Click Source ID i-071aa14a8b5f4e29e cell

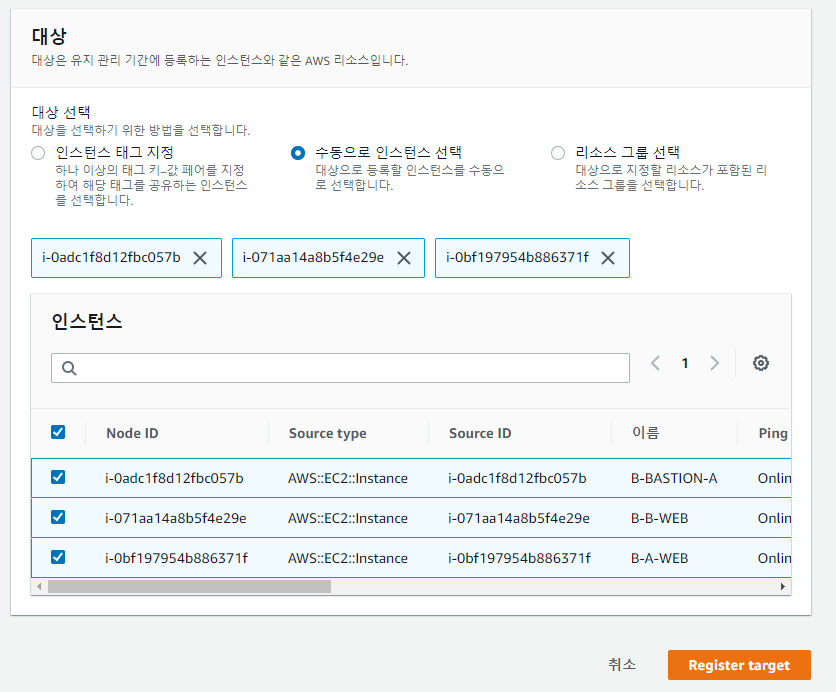519,518
